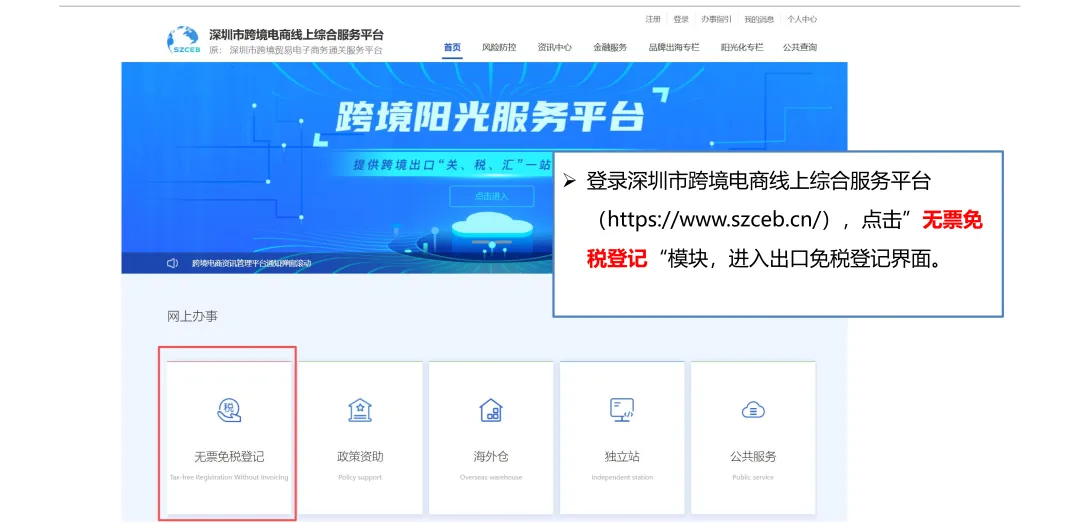Click 'Tax-free Registration Without Invoicing' subtitle

[229, 478]
